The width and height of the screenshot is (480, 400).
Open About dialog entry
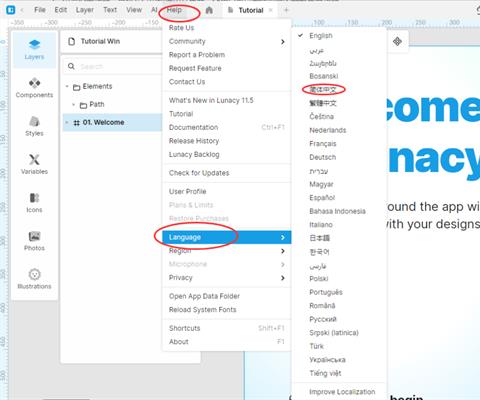pos(227,342)
